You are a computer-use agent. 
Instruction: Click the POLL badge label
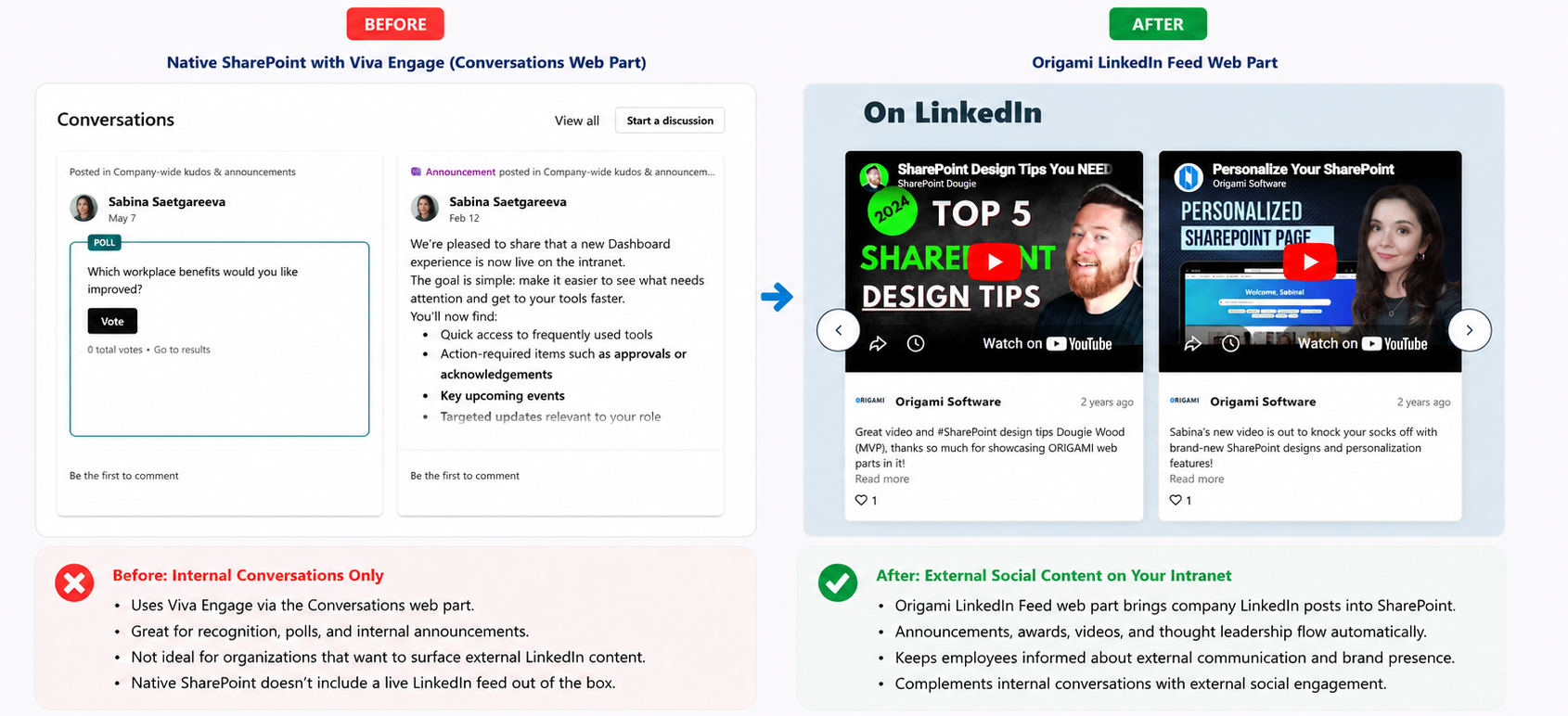[105, 243]
